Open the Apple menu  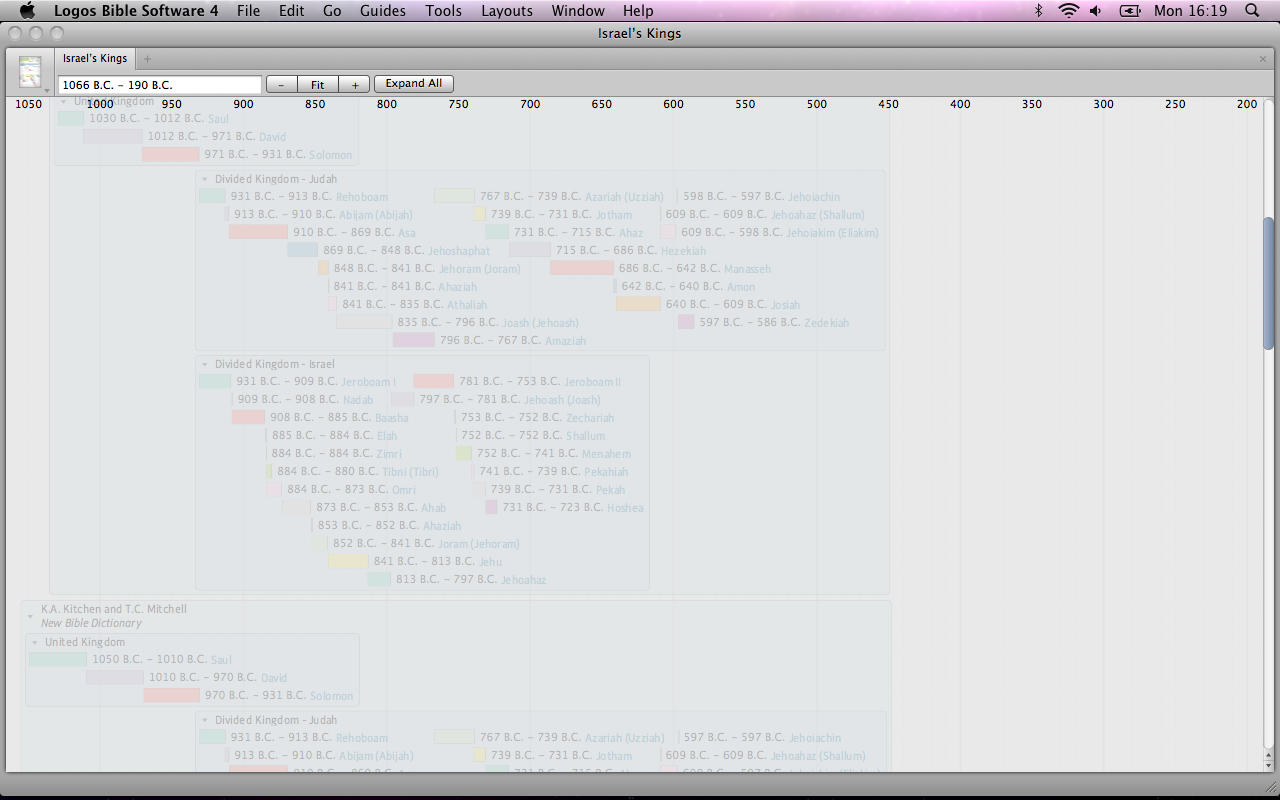click(27, 11)
